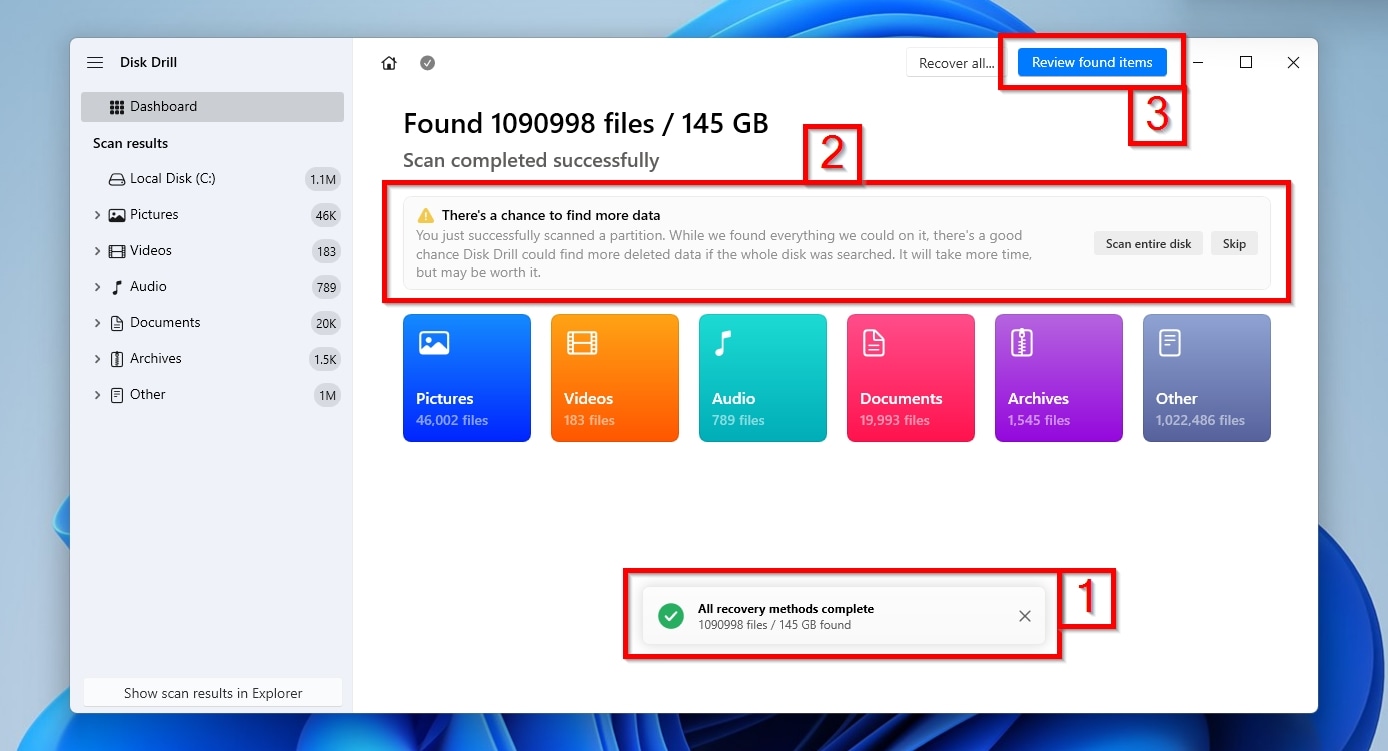Screen dimensions: 1388x751
Task: Expand the Archives category chevron
Action: pyautogui.click(x=97, y=359)
